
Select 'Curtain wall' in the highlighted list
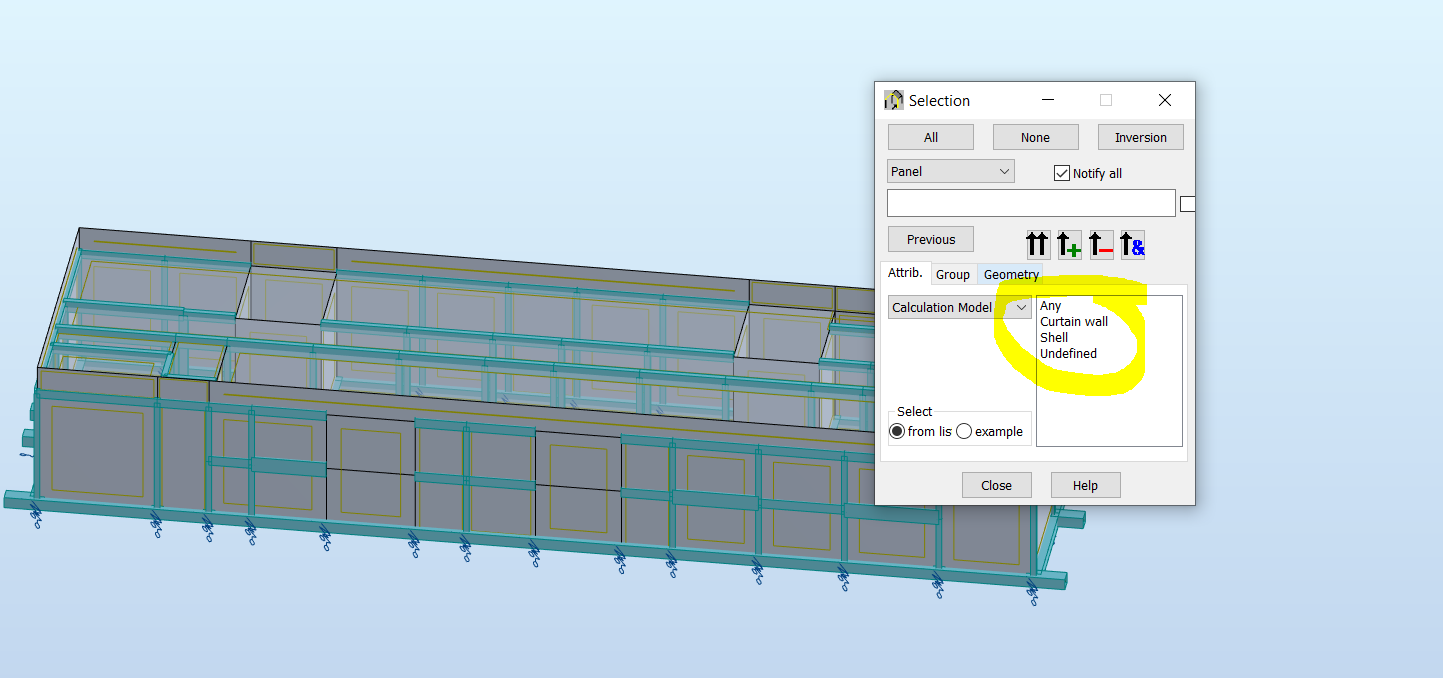point(1074,321)
